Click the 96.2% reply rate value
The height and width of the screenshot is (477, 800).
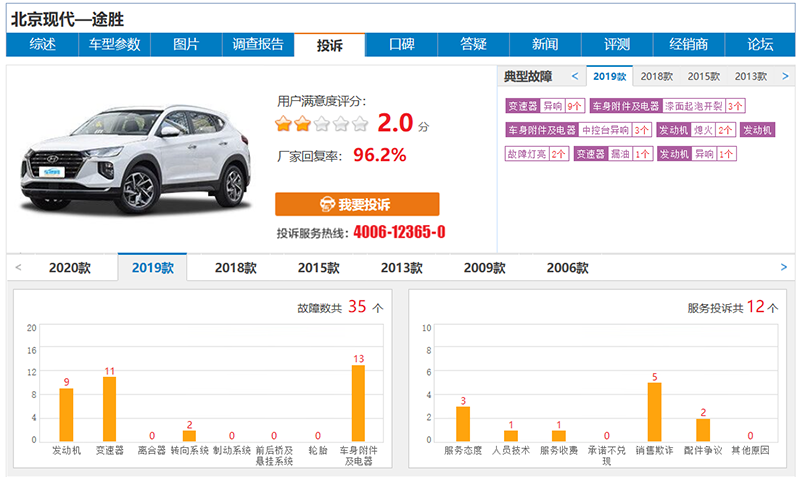tap(380, 155)
